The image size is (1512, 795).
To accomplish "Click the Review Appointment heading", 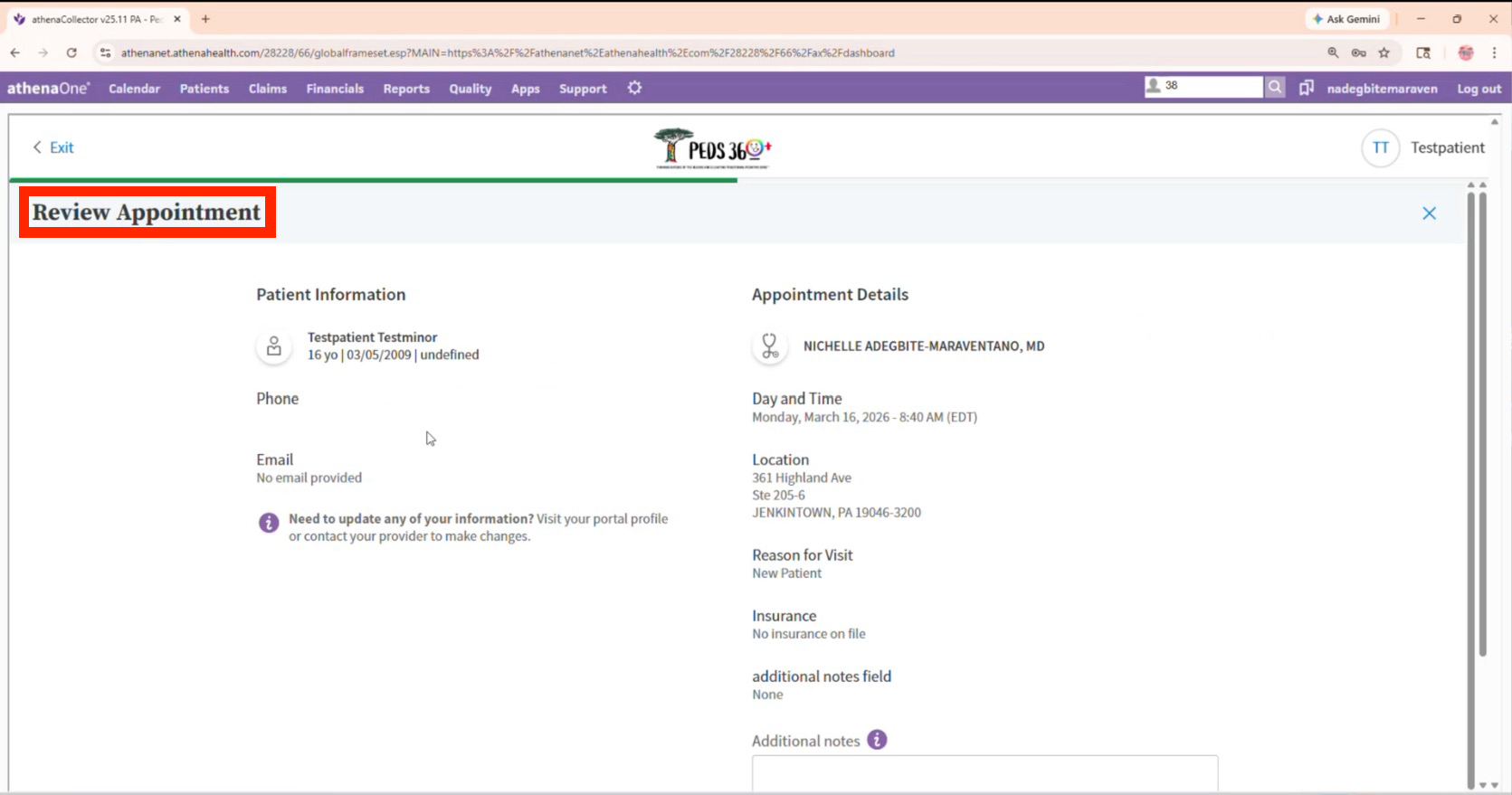I will (147, 213).
